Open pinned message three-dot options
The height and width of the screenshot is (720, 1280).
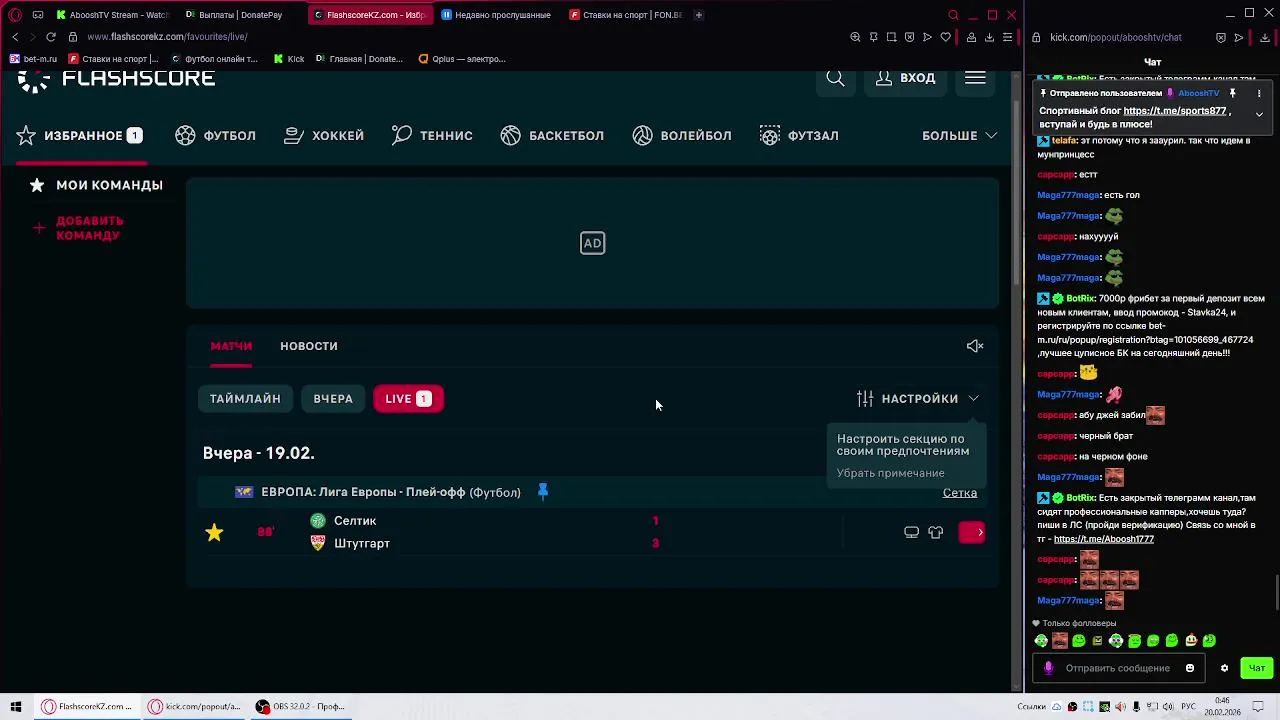pyautogui.click(x=1259, y=93)
